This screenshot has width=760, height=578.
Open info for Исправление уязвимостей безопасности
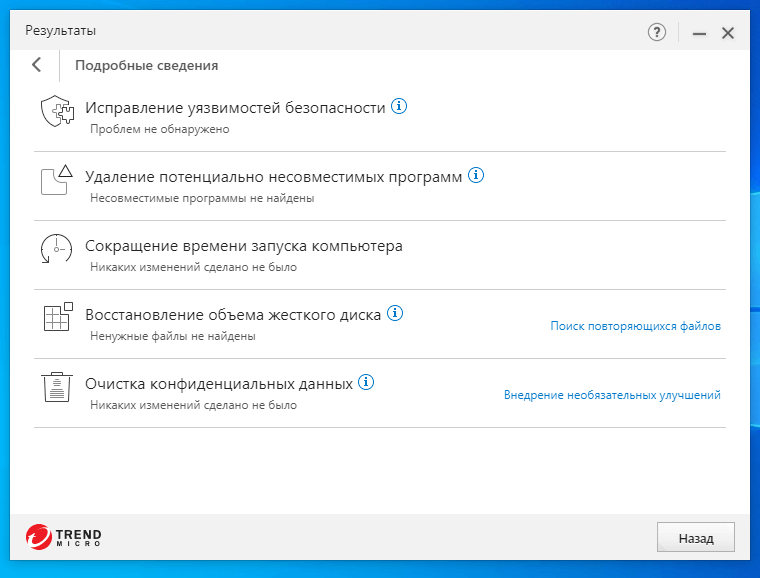point(399,107)
